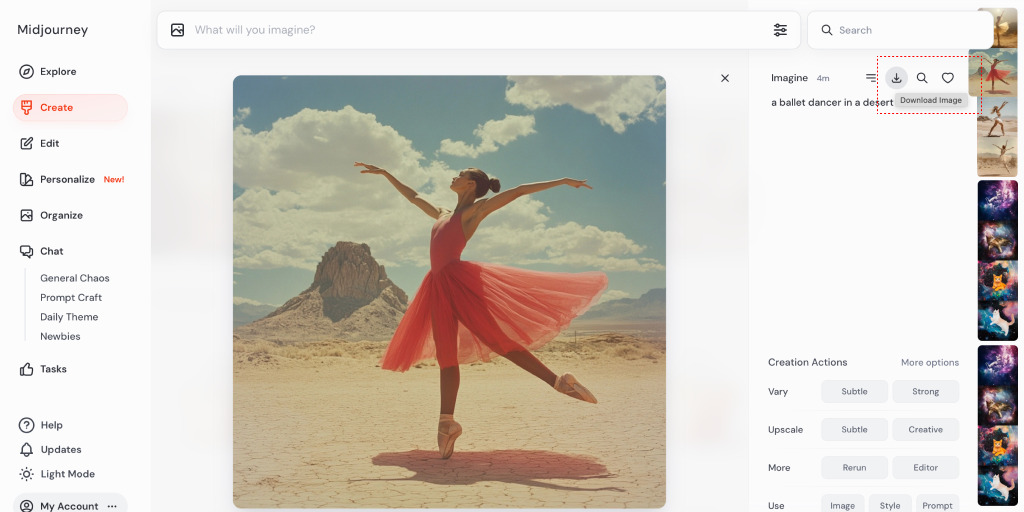Click the Imagine job label
Image resolution: width=1024 pixels, height=512 pixels.
tap(790, 78)
